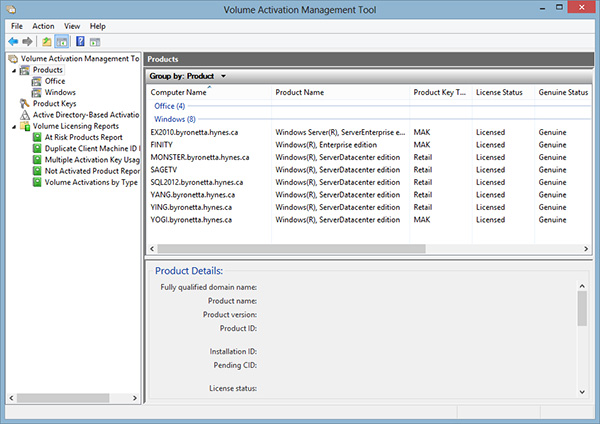Viewport: 600px width, 424px height.
Task: Toggle the Show/Hide Console Tree icon
Action: point(61,41)
